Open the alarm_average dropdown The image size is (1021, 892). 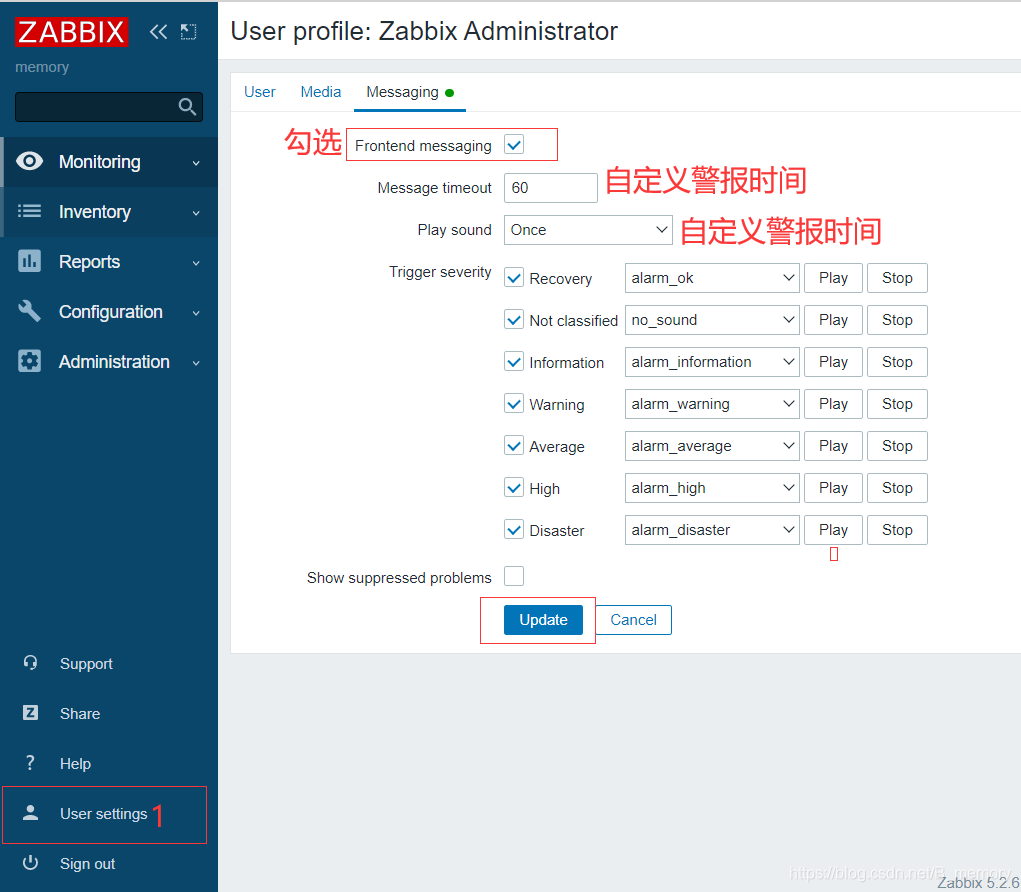(x=712, y=446)
